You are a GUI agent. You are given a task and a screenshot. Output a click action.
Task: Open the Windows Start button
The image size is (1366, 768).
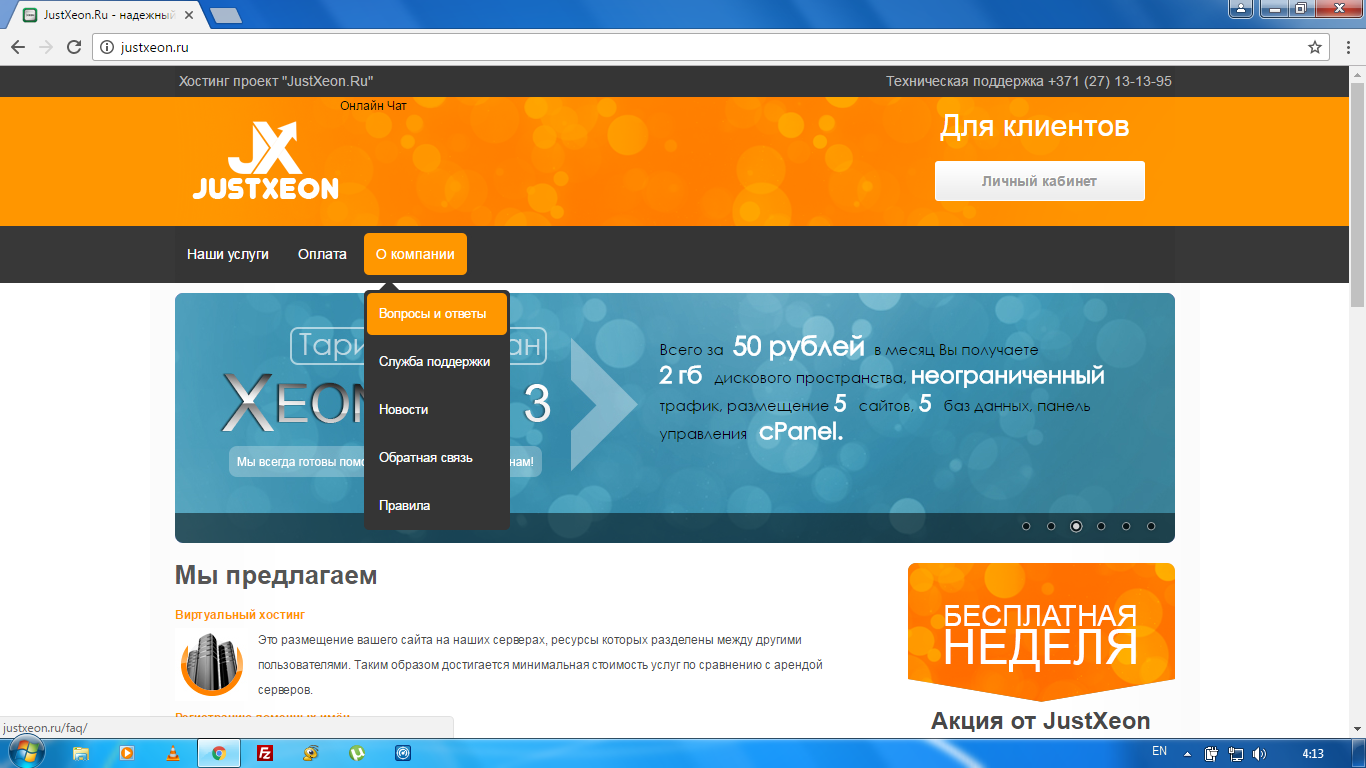click(x=27, y=753)
